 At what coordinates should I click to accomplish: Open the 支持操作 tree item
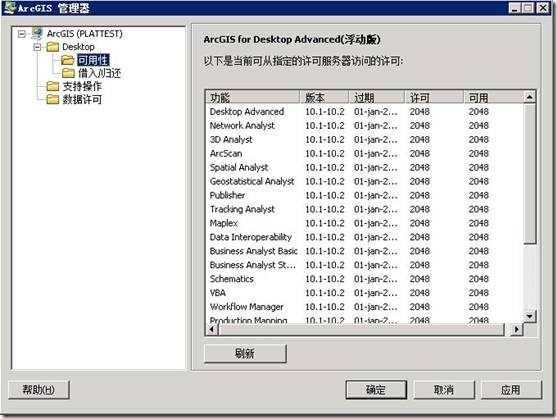(x=82, y=86)
